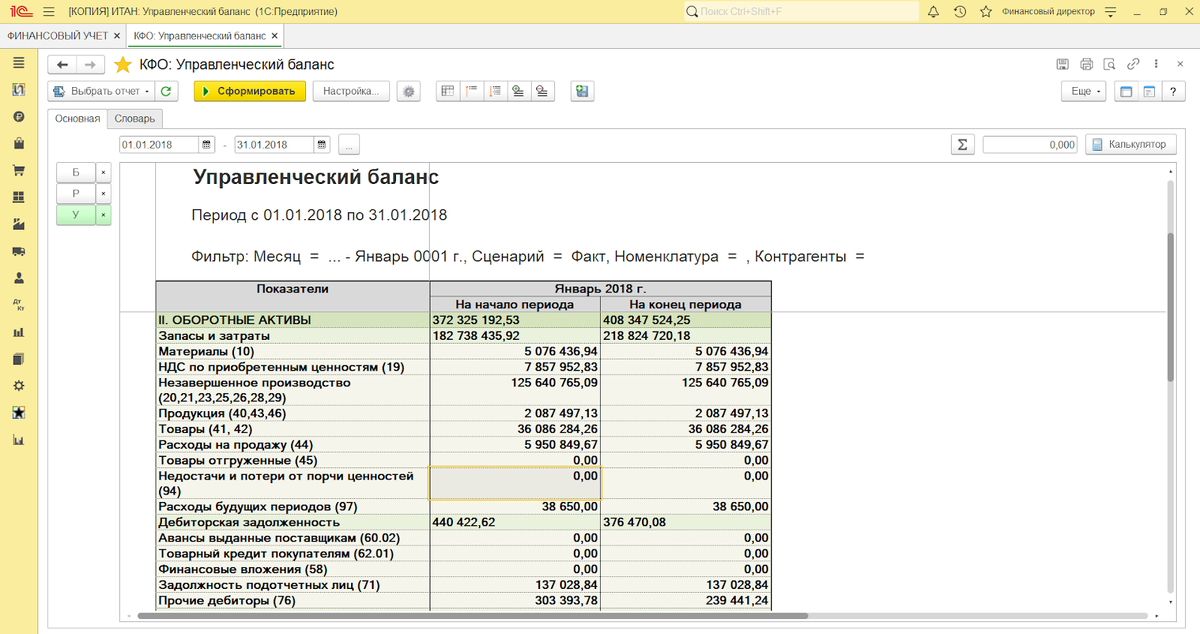
Task: Add report to favorites with yellow star
Action: tap(123, 64)
